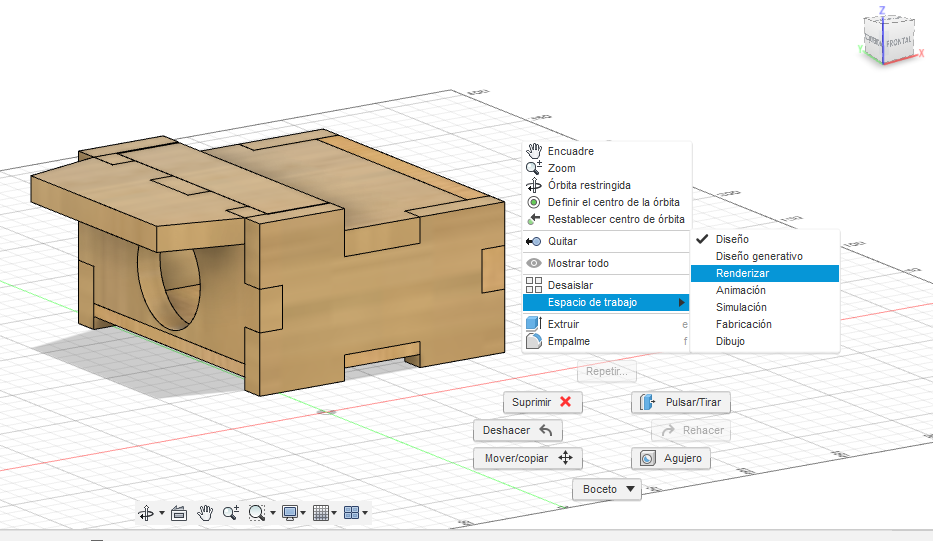
Task: Click the Agujero button
Action: click(671, 458)
